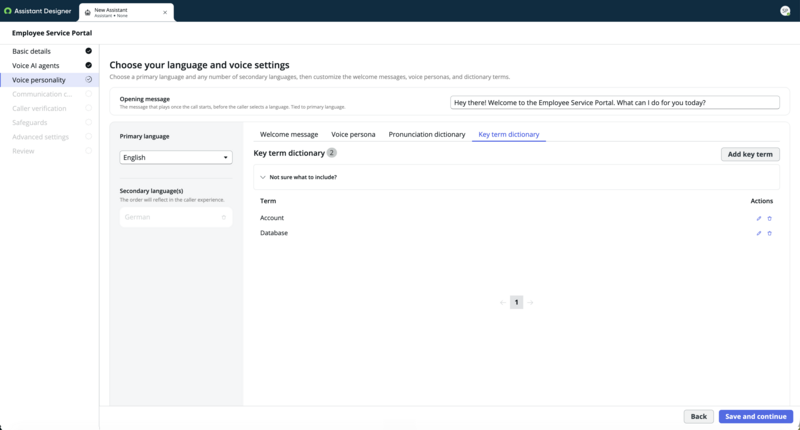This screenshot has height=430, width=800.
Task: Click the Account term row text
Action: (x=272, y=218)
